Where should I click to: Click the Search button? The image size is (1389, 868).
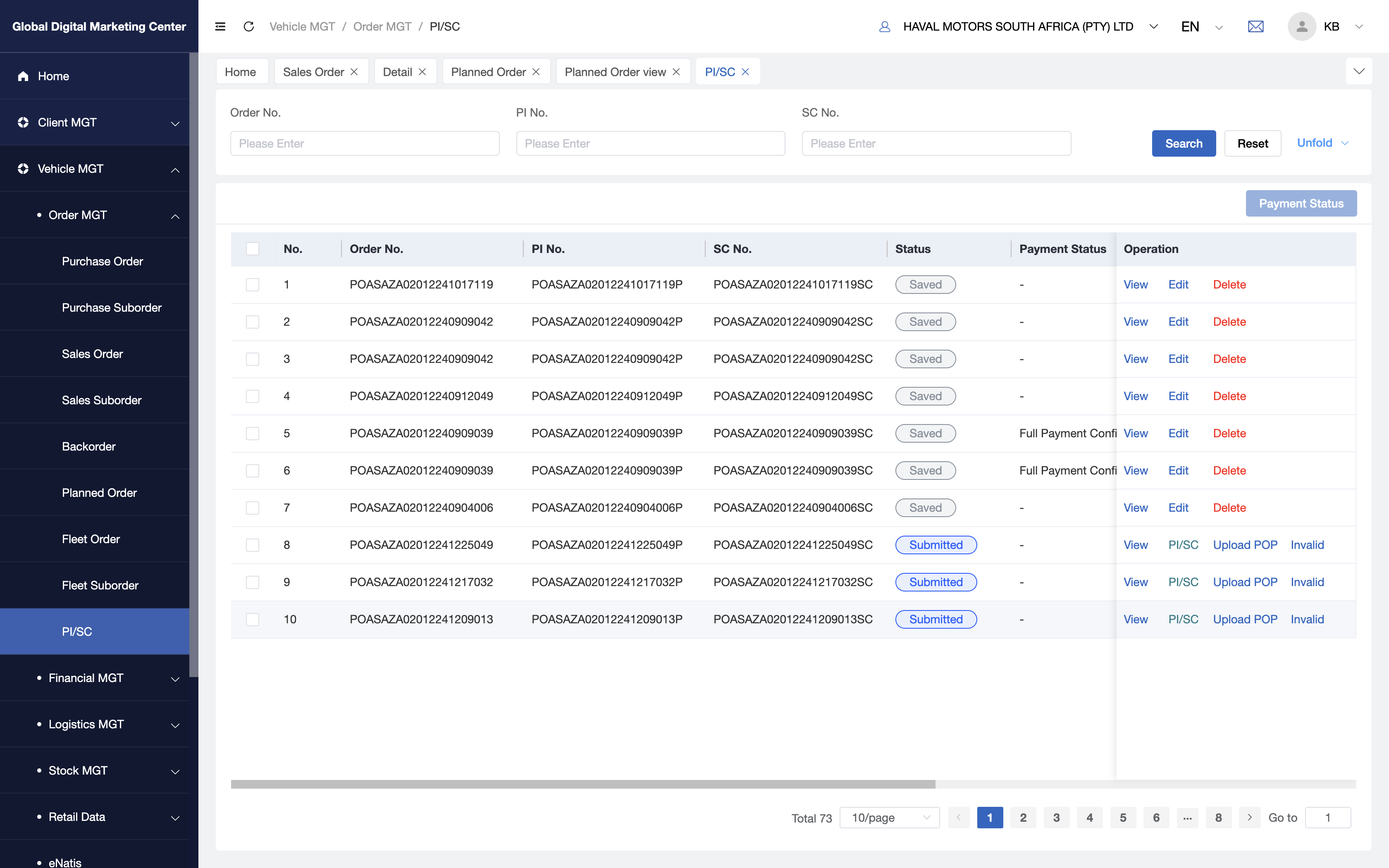pyautogui.click(x=1184, y=143)
